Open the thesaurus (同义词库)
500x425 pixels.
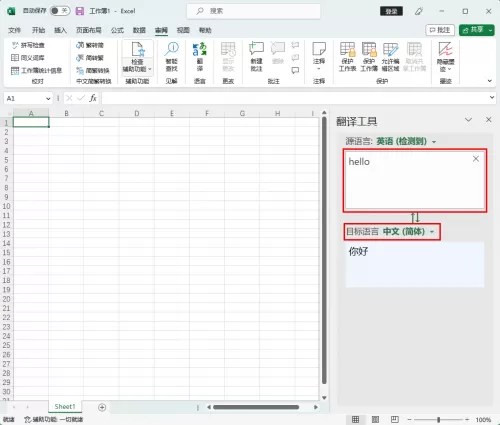coord(28,58)
